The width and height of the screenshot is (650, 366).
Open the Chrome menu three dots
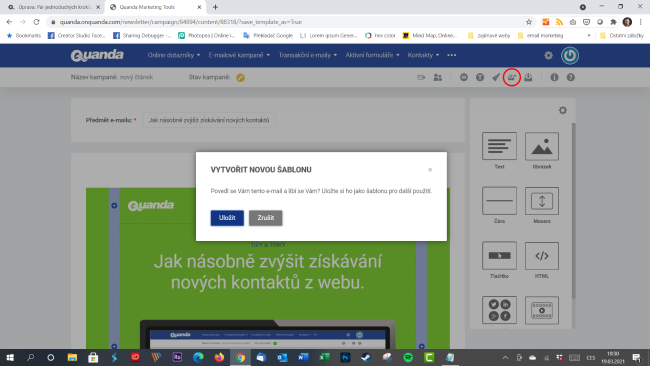pyautogui.click(x=640, y=22)
